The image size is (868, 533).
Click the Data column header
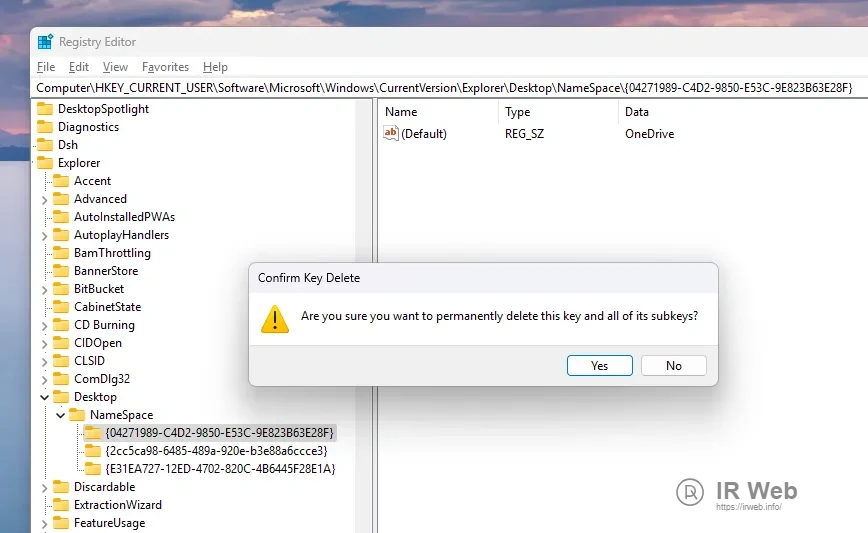pyautogui.click(x=637, y=112)
